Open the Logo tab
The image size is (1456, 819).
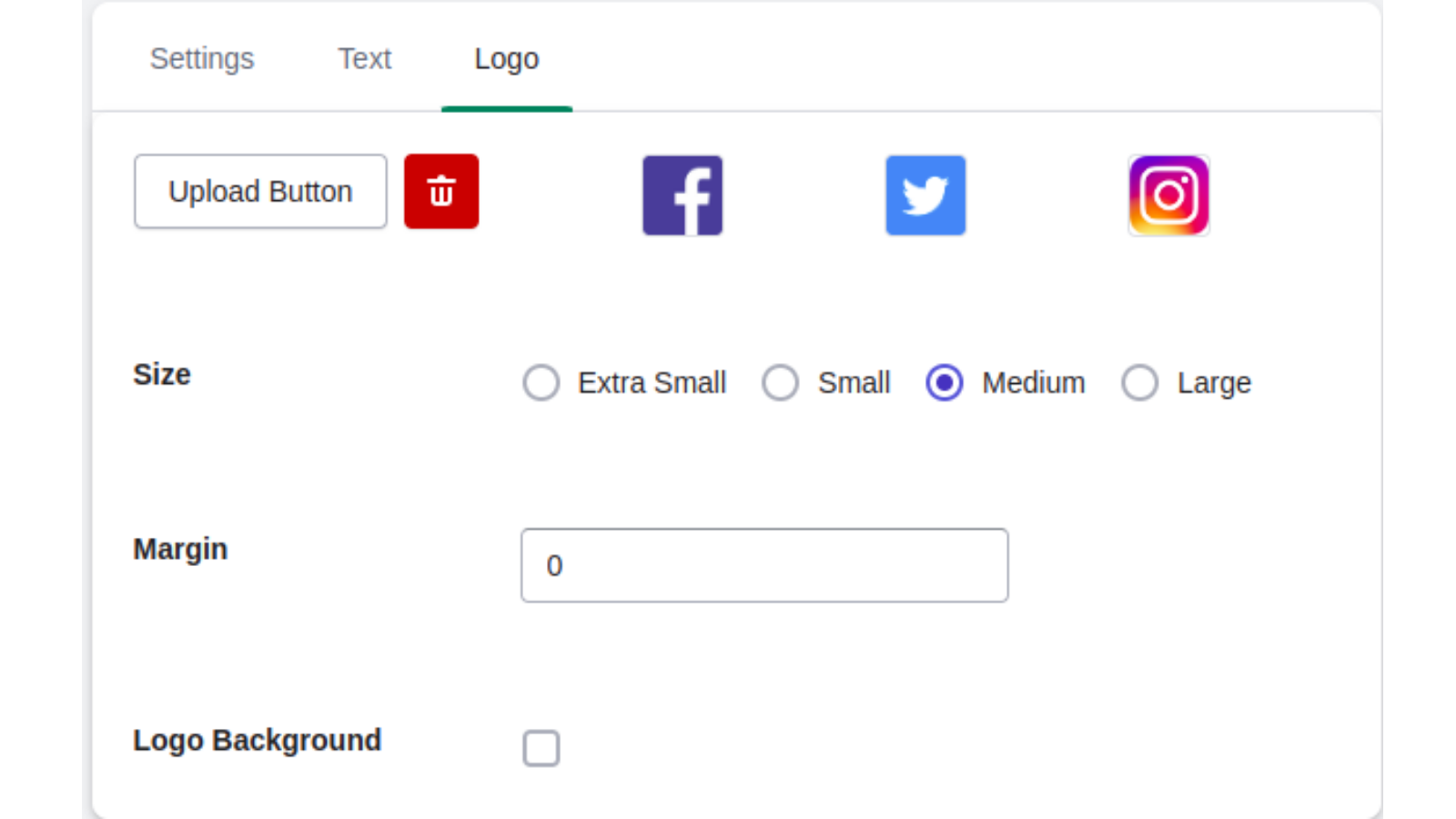[x=506, y=58]
